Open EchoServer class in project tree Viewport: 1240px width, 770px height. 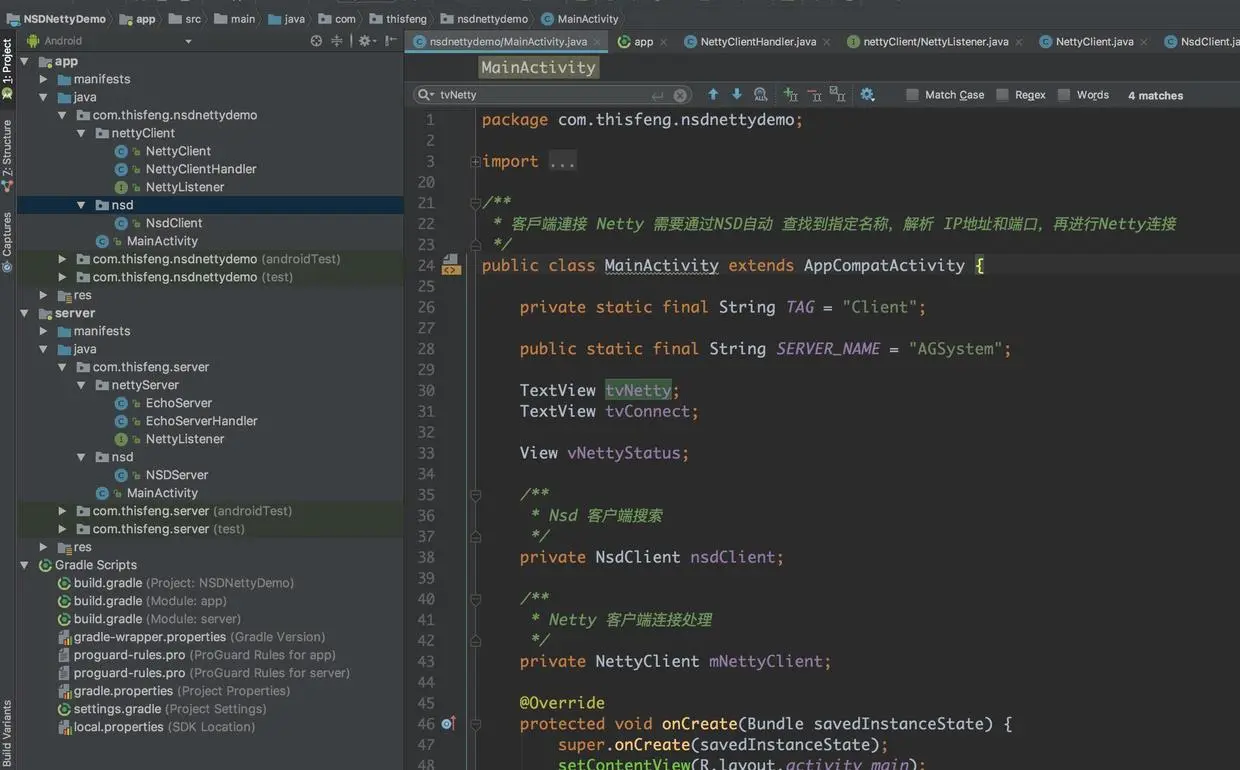[x=179, y=403]
